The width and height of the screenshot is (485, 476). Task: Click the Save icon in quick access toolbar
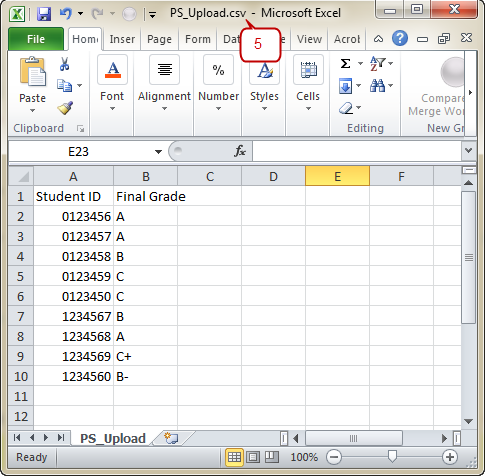[44, 14]
